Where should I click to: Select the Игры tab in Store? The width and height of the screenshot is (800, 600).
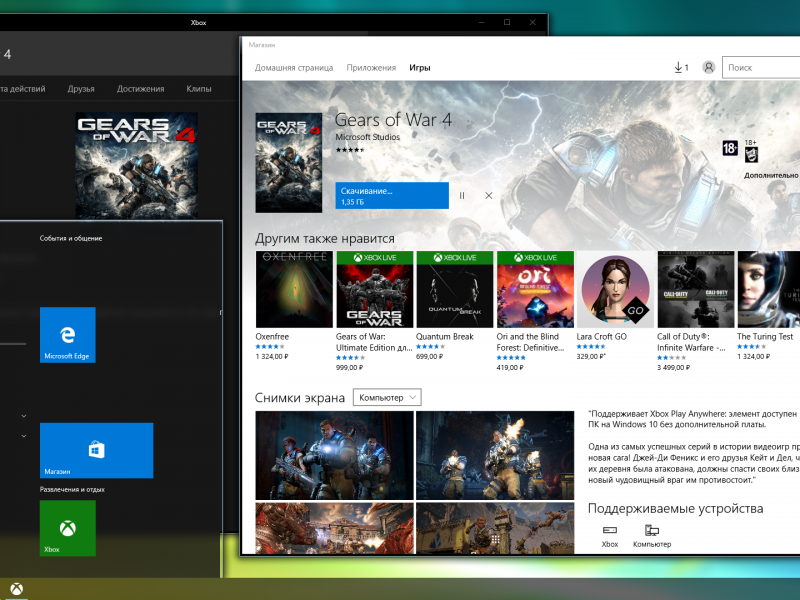(x=420, y=68)
